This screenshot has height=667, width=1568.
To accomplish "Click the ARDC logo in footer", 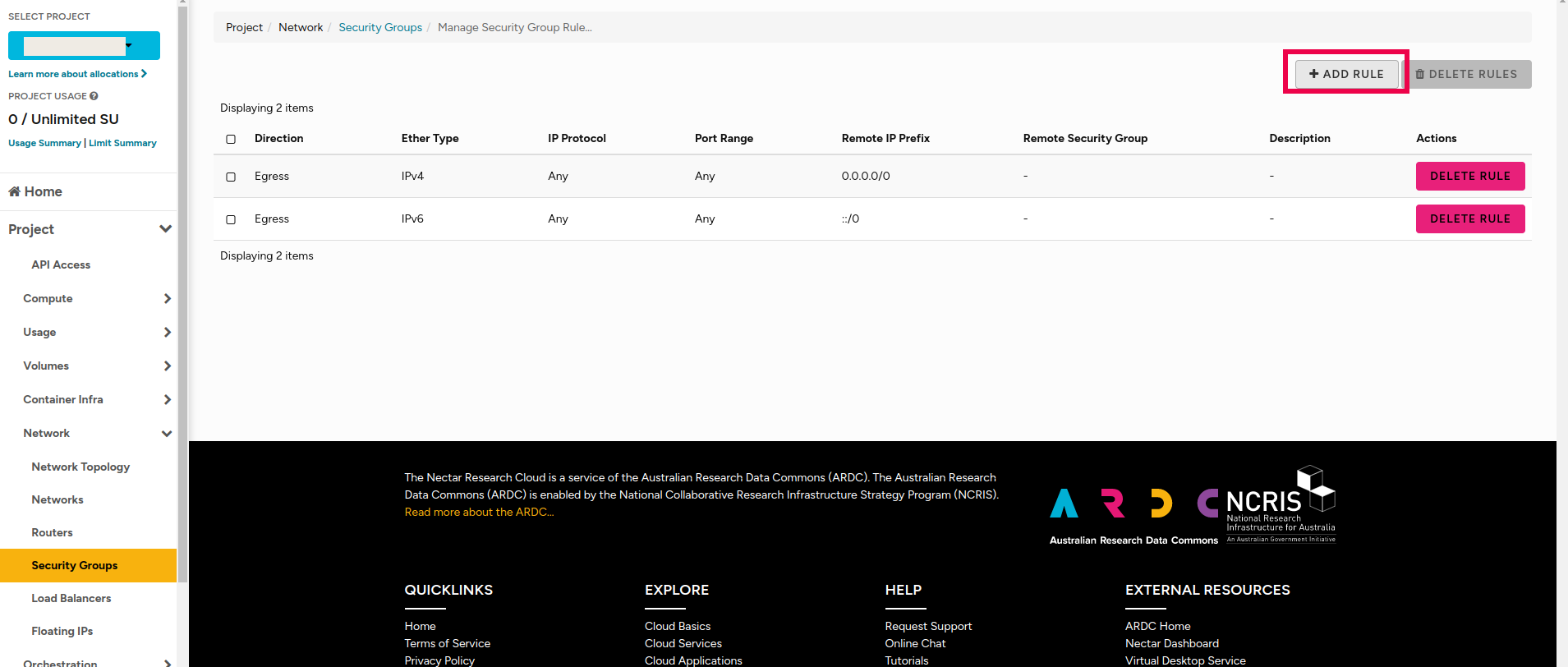I will [x=1133, y=515].
